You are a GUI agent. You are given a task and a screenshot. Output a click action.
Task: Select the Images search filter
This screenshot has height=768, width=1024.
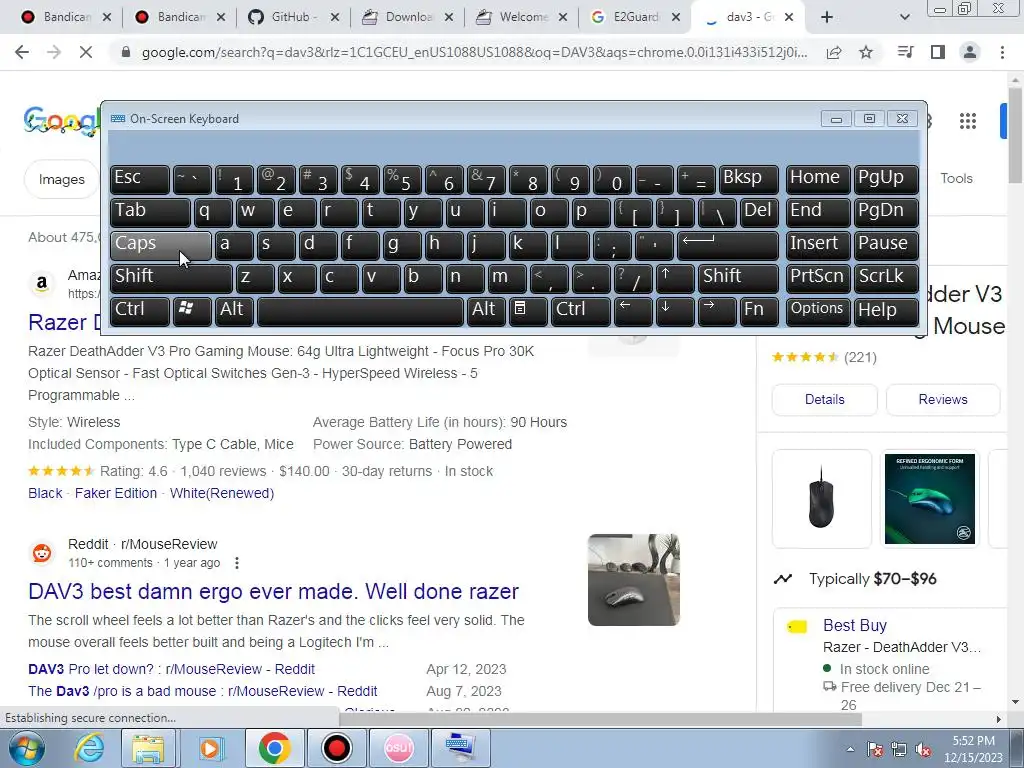61,179
